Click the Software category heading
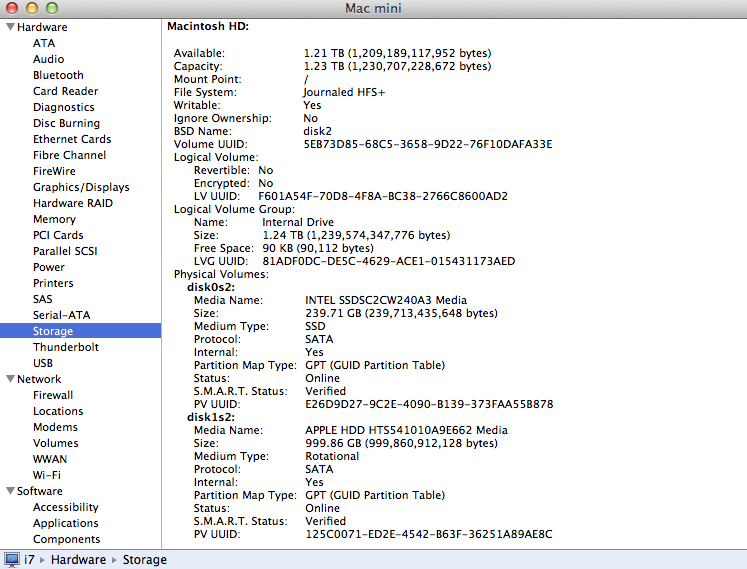Screen dimensions: 747x569 pos(40,491)
